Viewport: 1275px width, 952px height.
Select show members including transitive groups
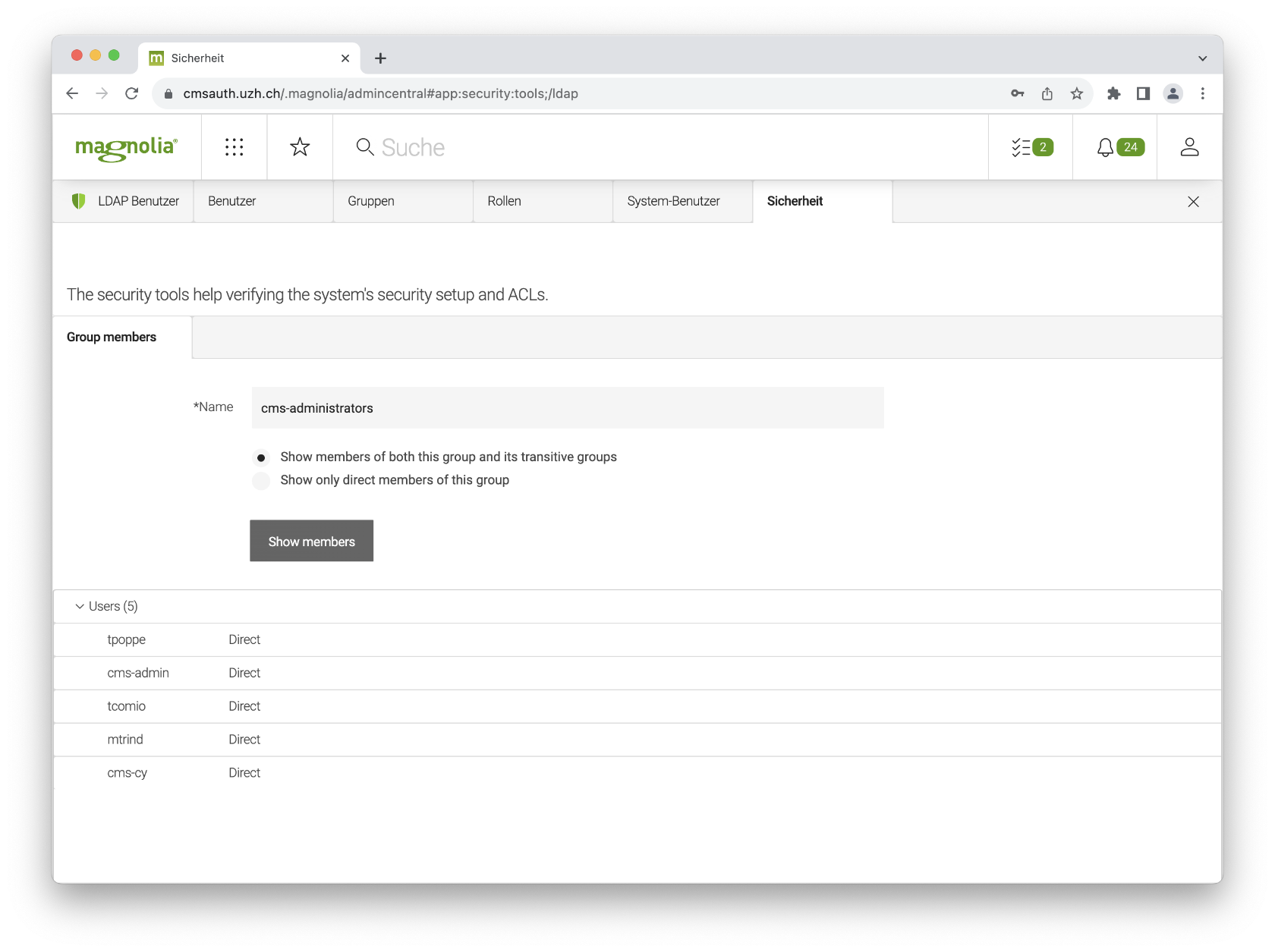(261, 457)
